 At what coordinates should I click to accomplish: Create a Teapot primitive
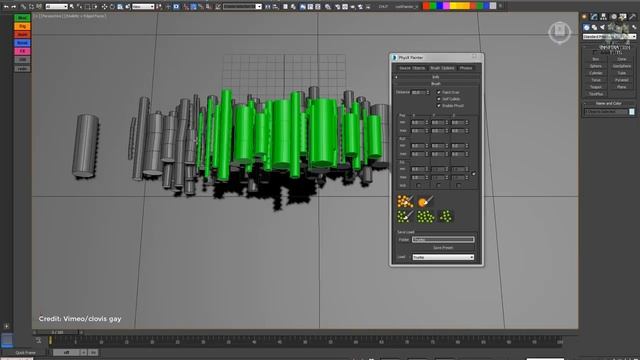[596, 87]
